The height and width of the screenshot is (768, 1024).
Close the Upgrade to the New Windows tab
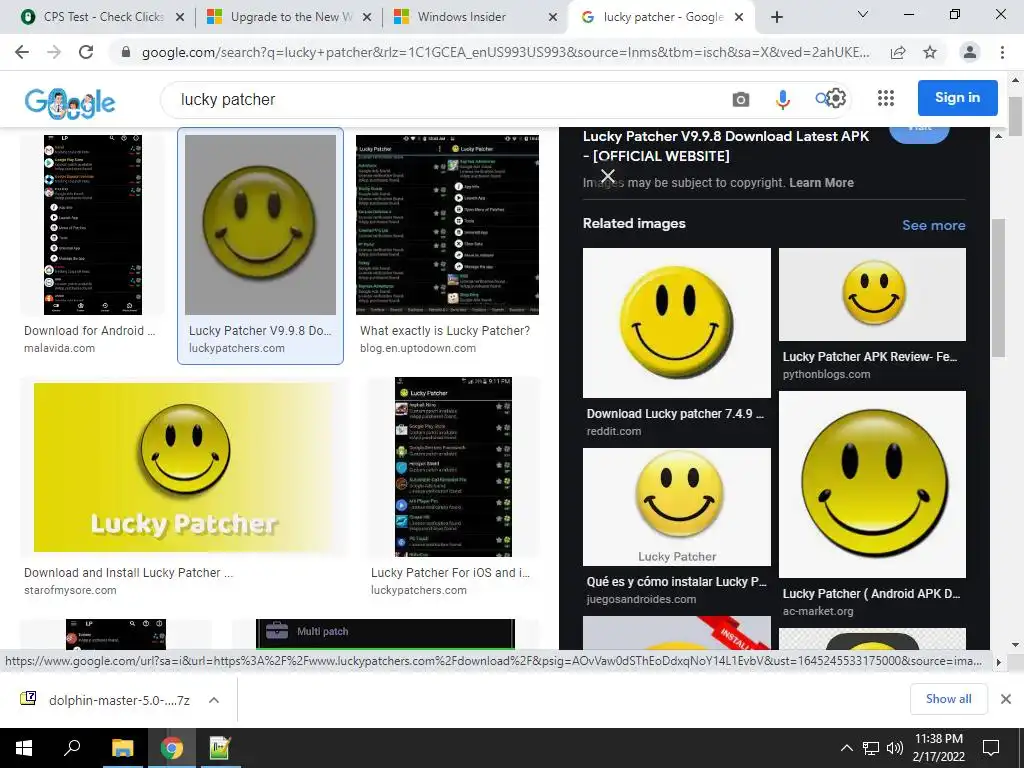367,17
